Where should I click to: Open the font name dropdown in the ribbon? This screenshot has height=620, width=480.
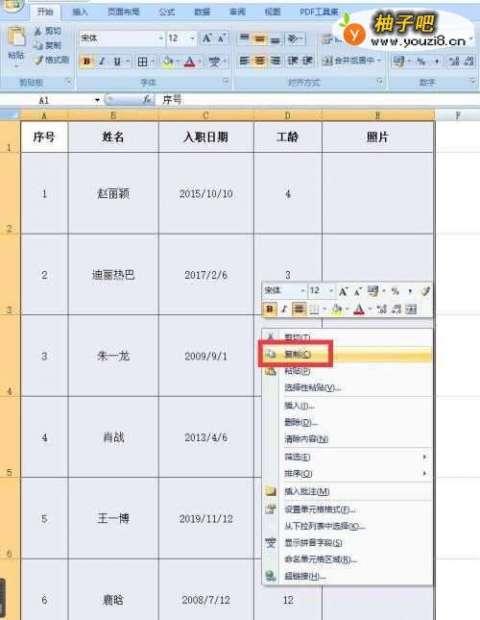pos(161,38)
